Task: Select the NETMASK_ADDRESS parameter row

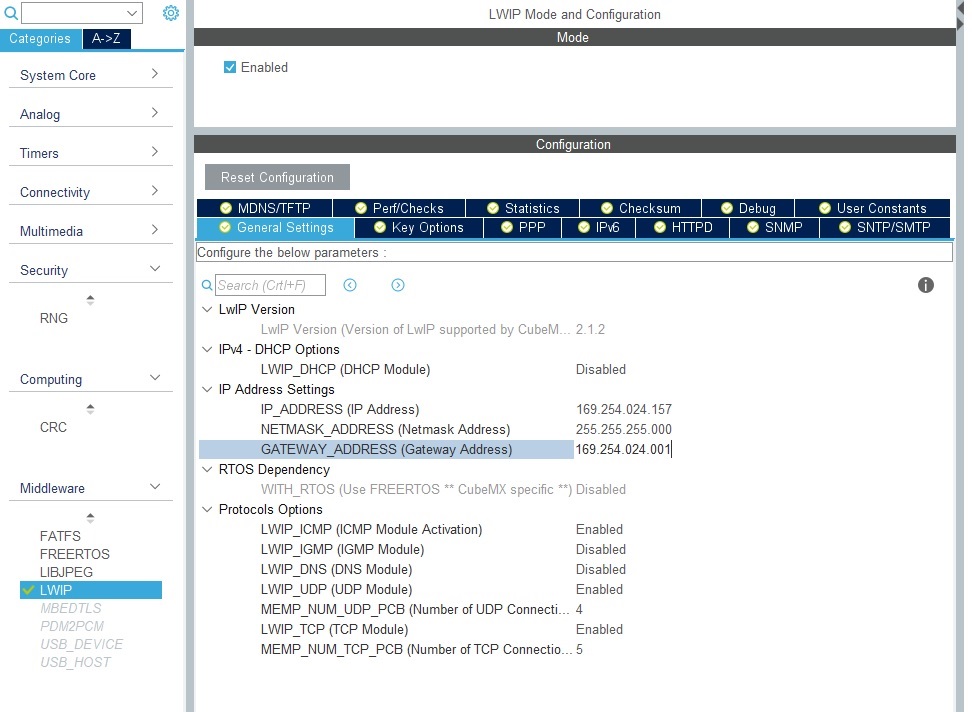Action: [x=386, y=429]
